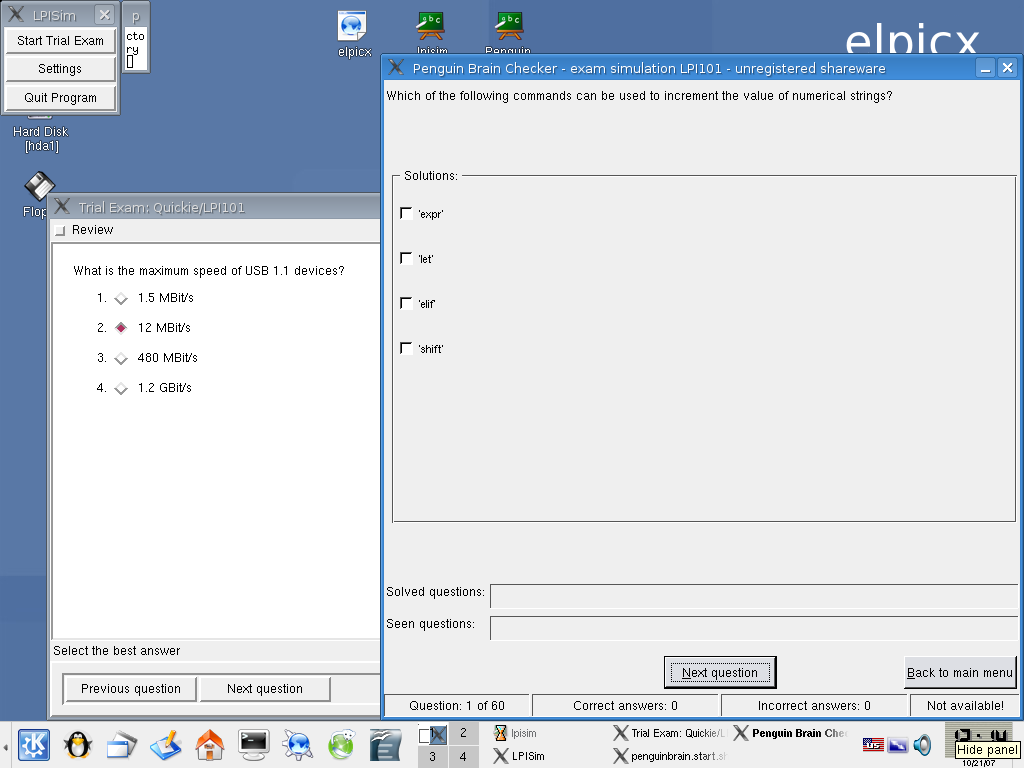Open the home folder icon in the panel
The image size is (1024, 768).
click(210, 745)
